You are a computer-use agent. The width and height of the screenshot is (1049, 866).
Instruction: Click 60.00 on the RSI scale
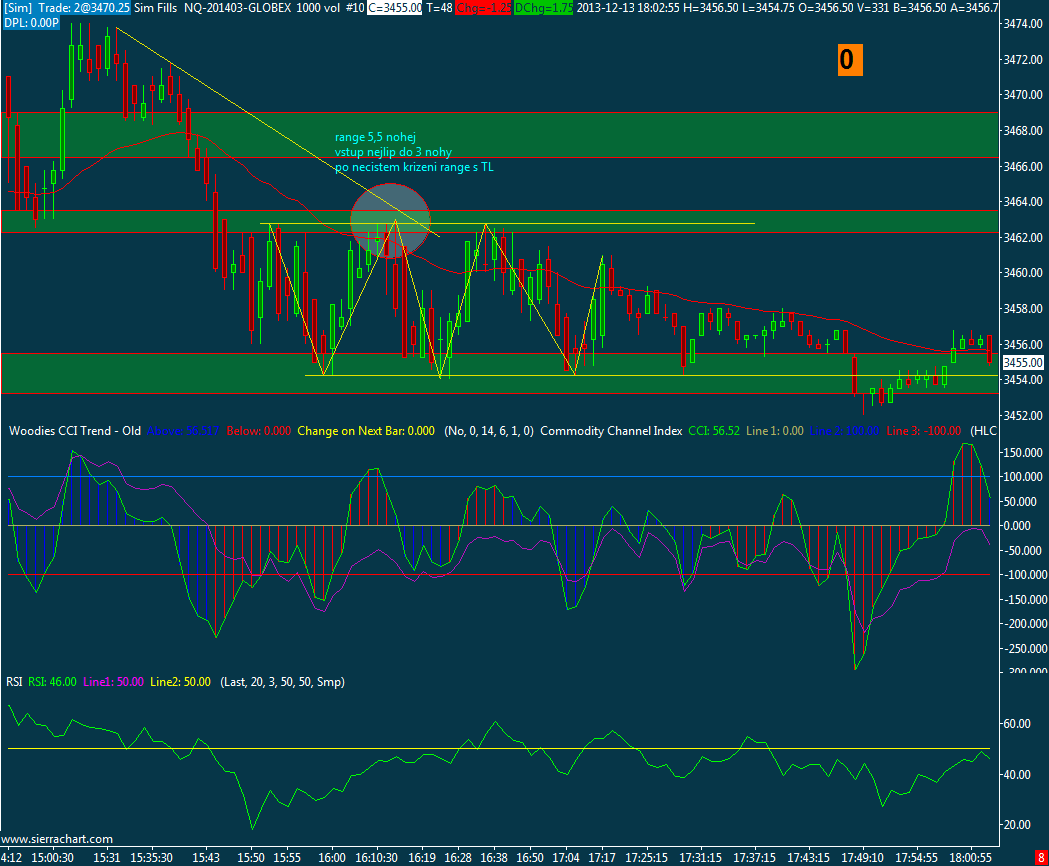pos(1017,723)
